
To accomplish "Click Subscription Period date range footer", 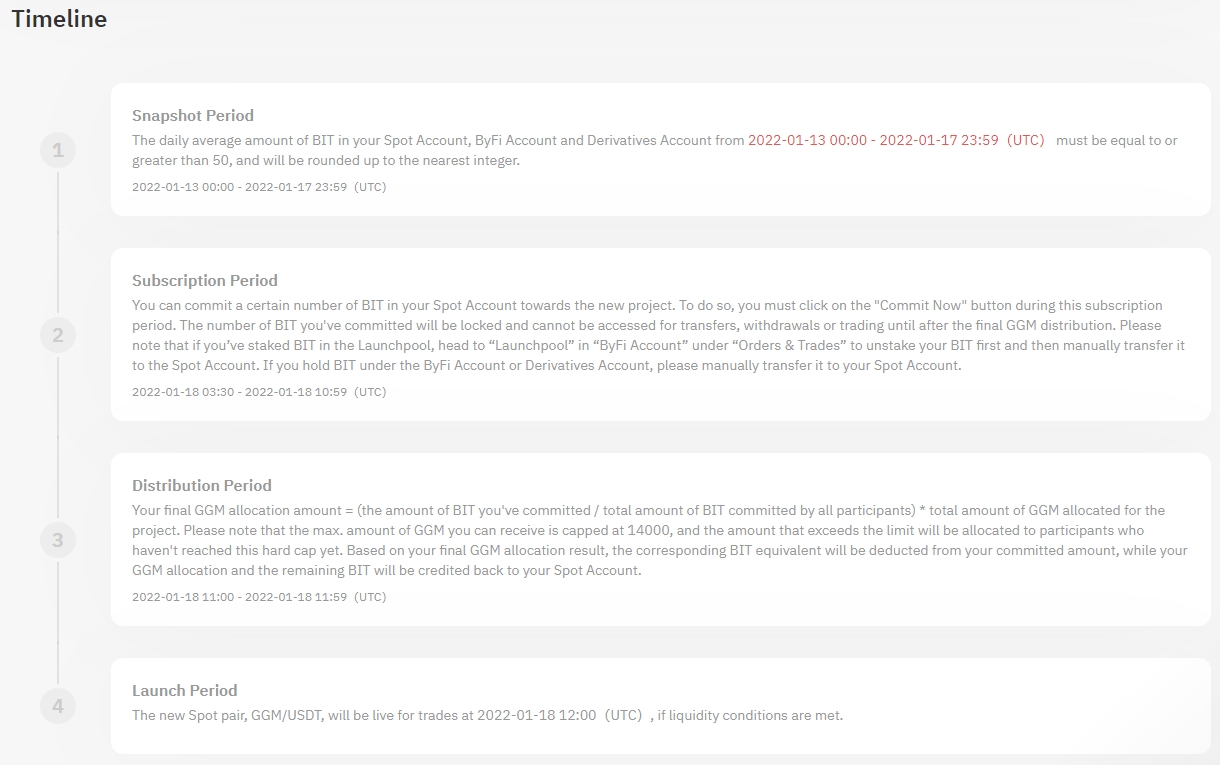I will (x=259, y=392).
